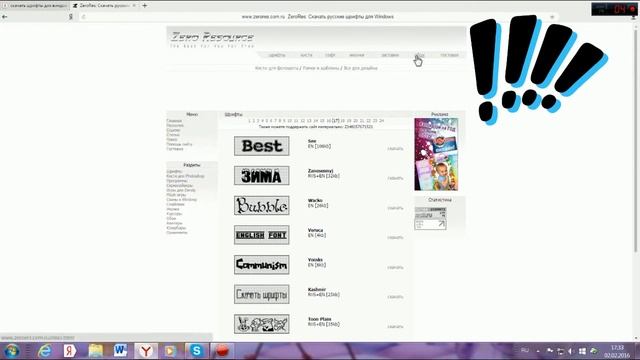The height and width of the screenshot is (360, 640).
Task: Download the See font
Action: pos(395,149)
